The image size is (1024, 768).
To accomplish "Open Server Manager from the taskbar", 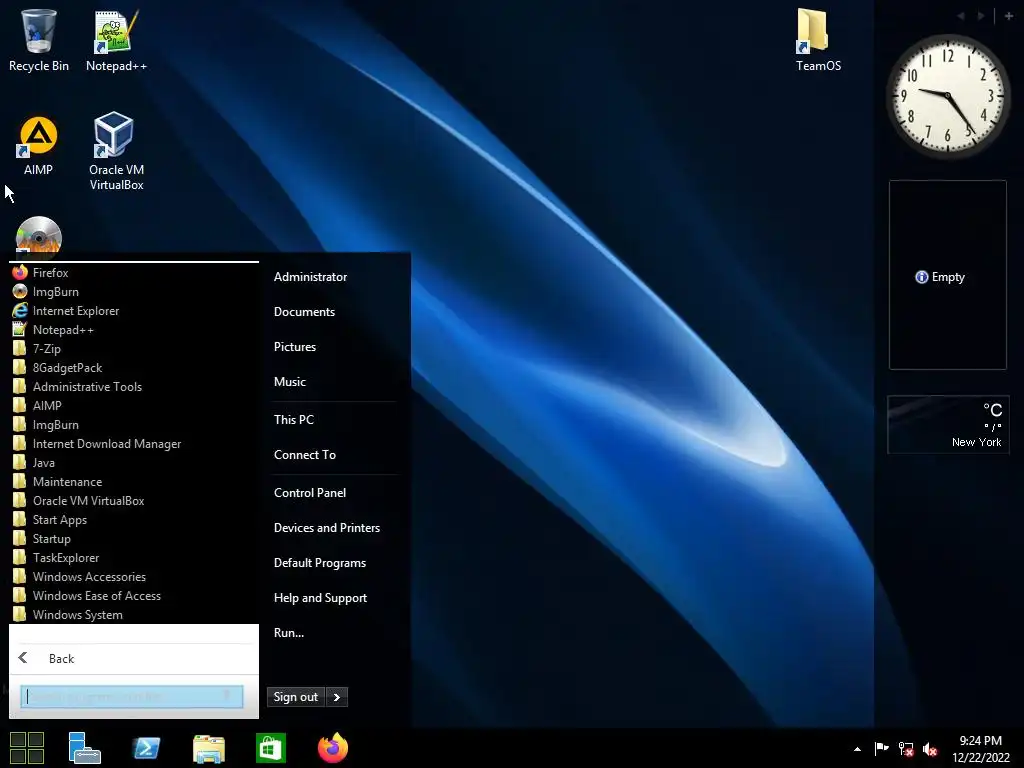I will point(84,748).
